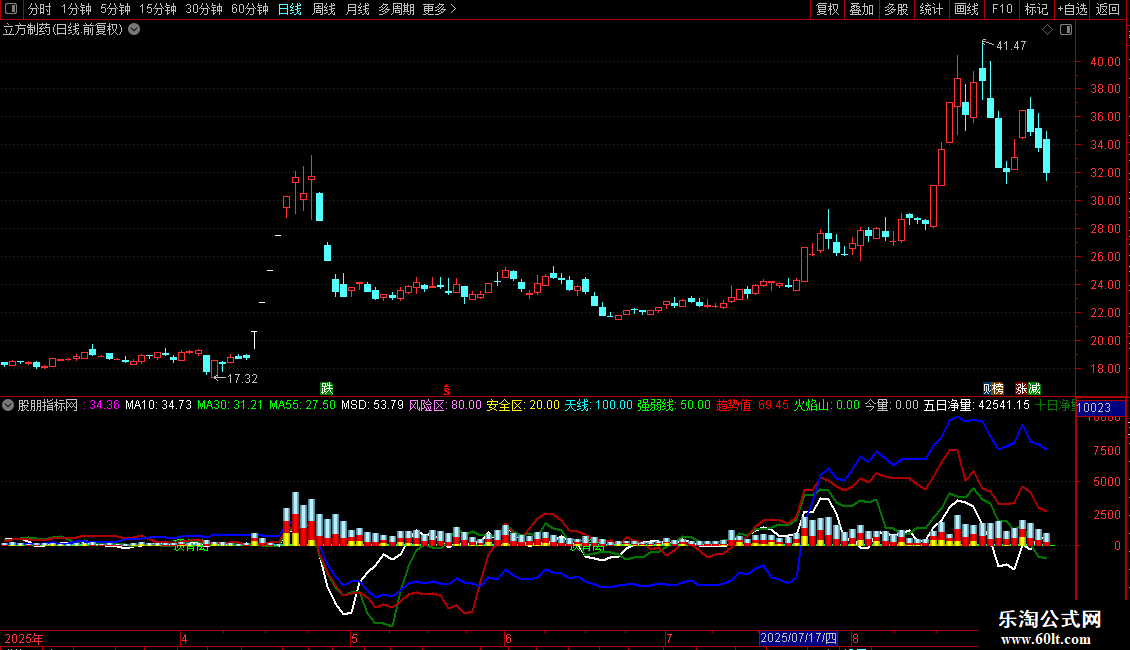
Task: Click the 复权 button
Action: [x=827, y=9]
